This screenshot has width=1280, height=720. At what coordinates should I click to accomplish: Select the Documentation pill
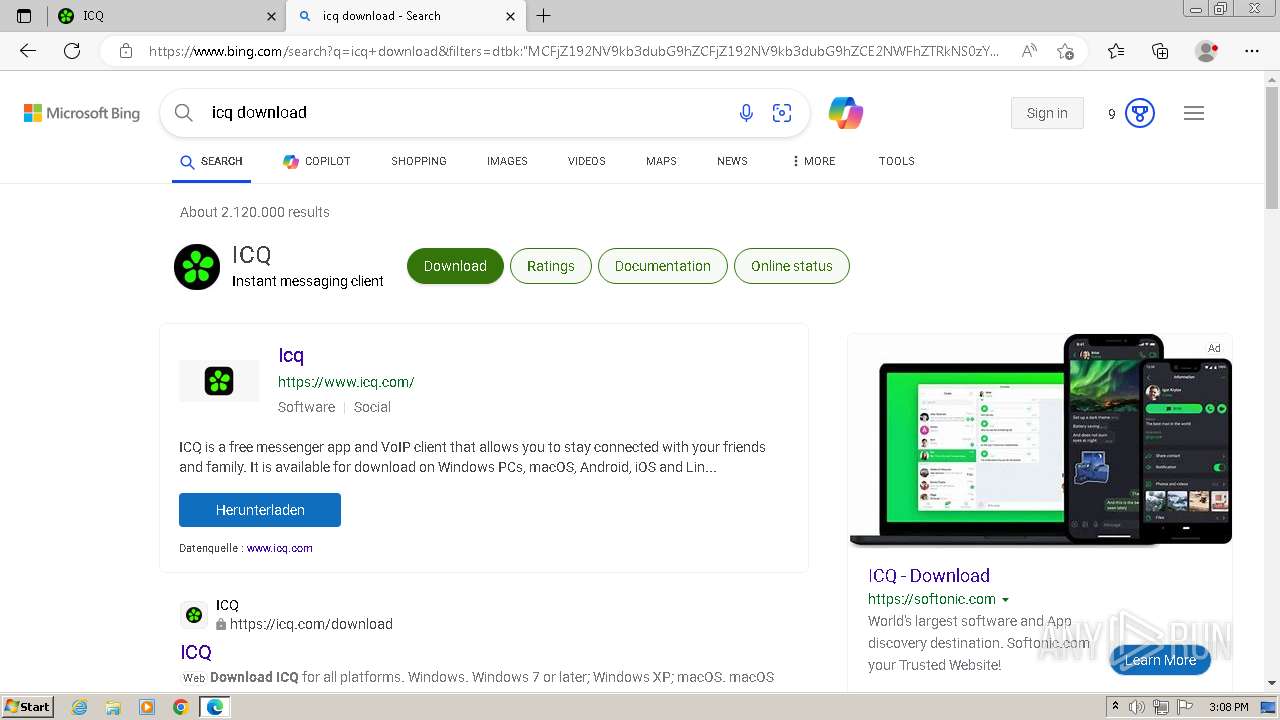click(663, 266)
